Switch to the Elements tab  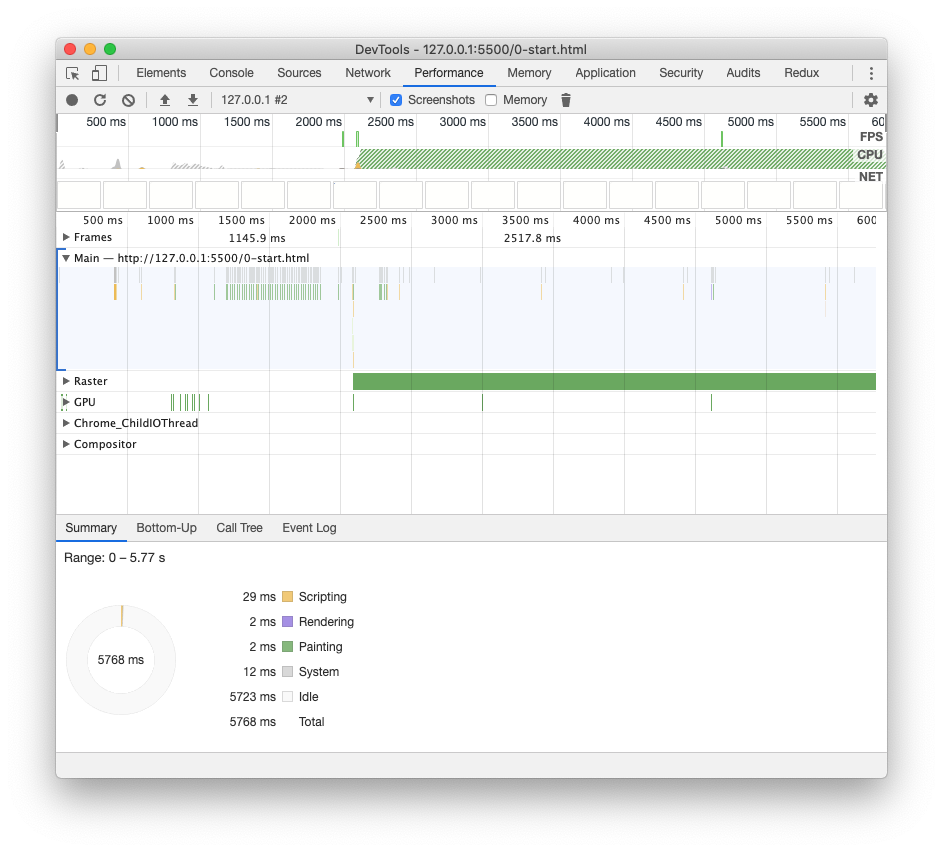[161, 73]
